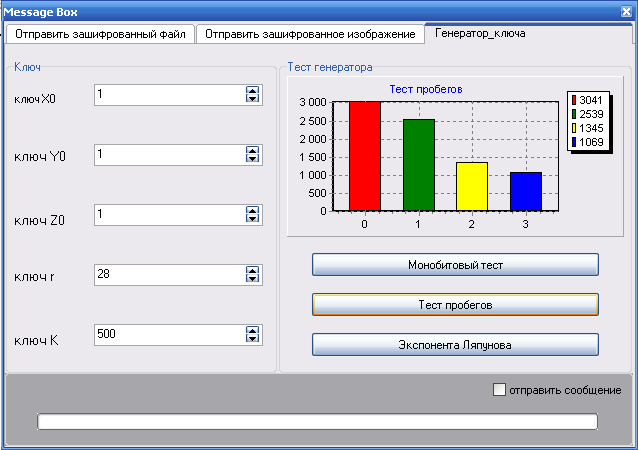Click the green legend swatch for 2539

point(574,114)
